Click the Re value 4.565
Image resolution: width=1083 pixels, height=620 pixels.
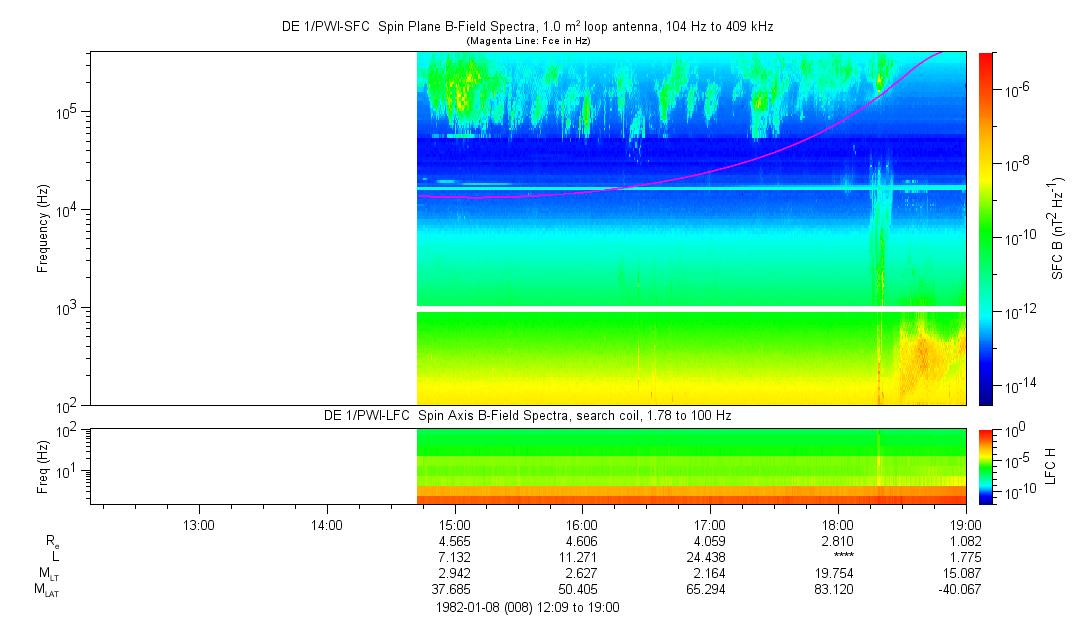(454, 541)
